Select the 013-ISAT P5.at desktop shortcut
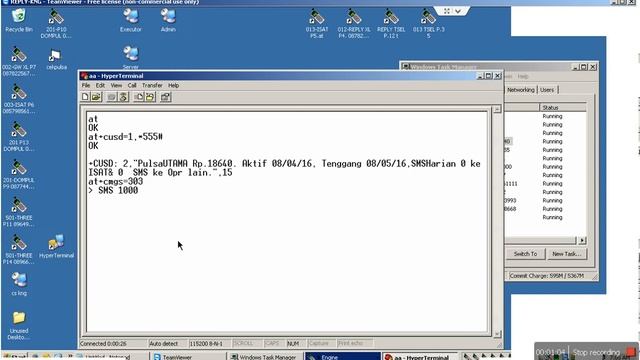The image size is (640, 360). coord(317,23)
